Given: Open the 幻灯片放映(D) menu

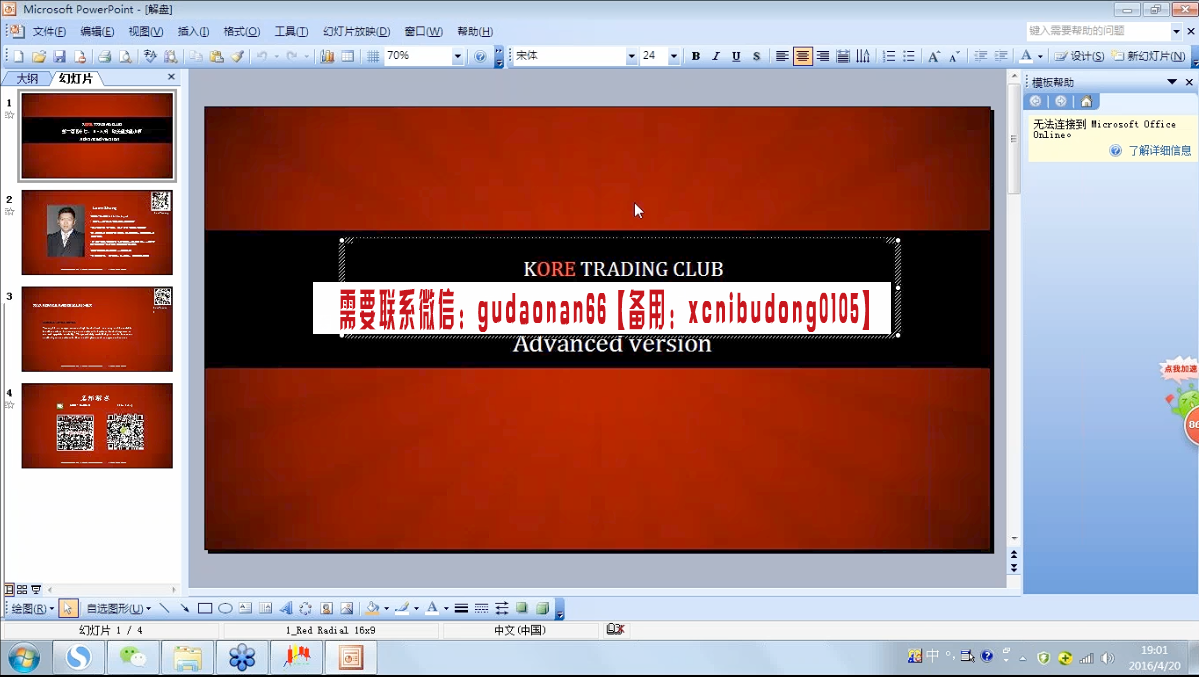Looking at the screenshot, I should pos(356,31).
